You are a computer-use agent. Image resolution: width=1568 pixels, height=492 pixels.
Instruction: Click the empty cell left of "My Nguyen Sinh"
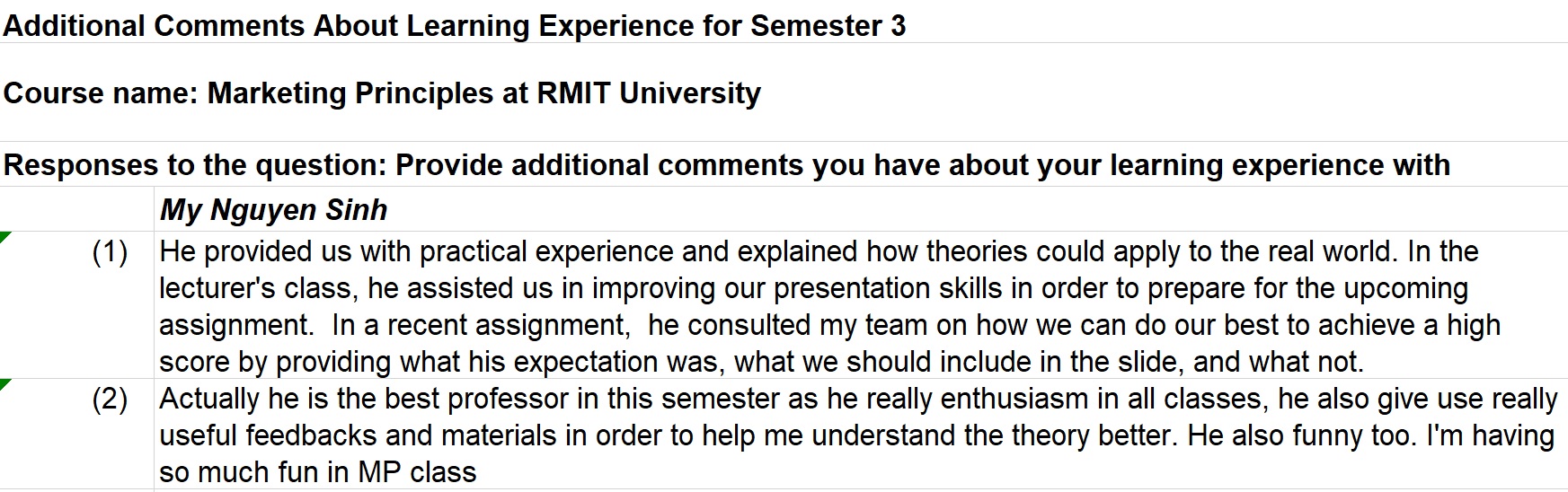point(76,209)
